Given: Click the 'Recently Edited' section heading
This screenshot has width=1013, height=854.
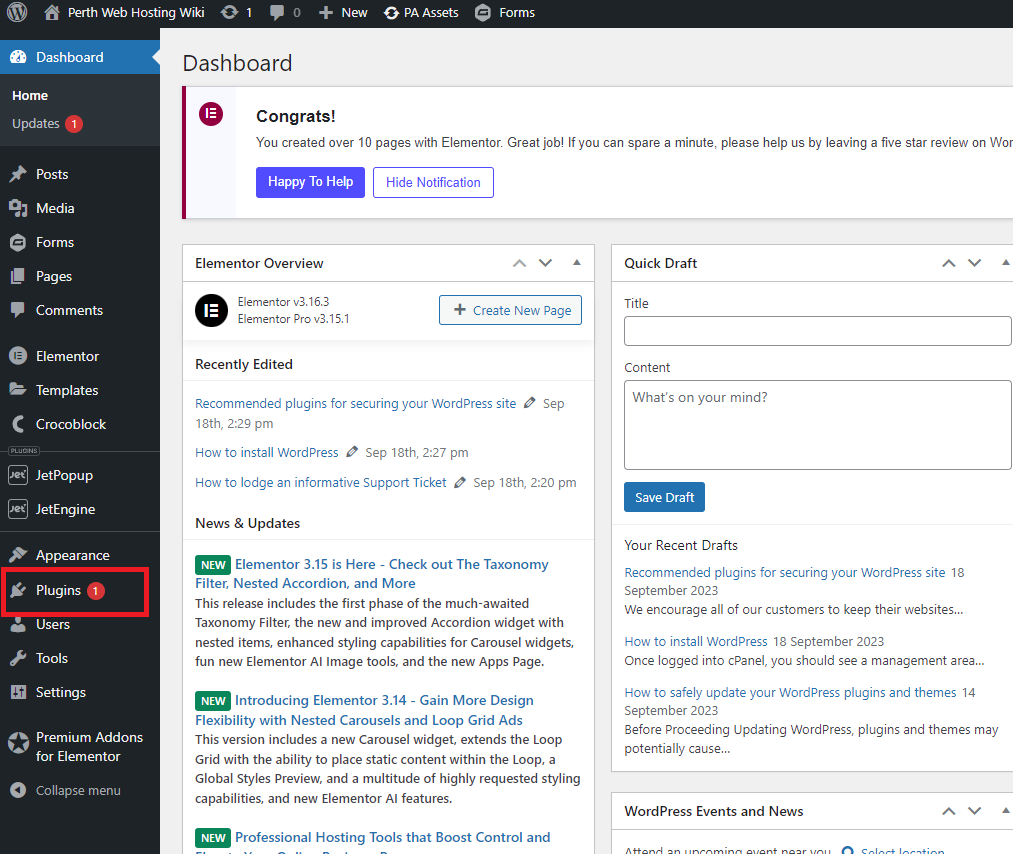Looking at the screenshot, I should (x=244, y=364).
